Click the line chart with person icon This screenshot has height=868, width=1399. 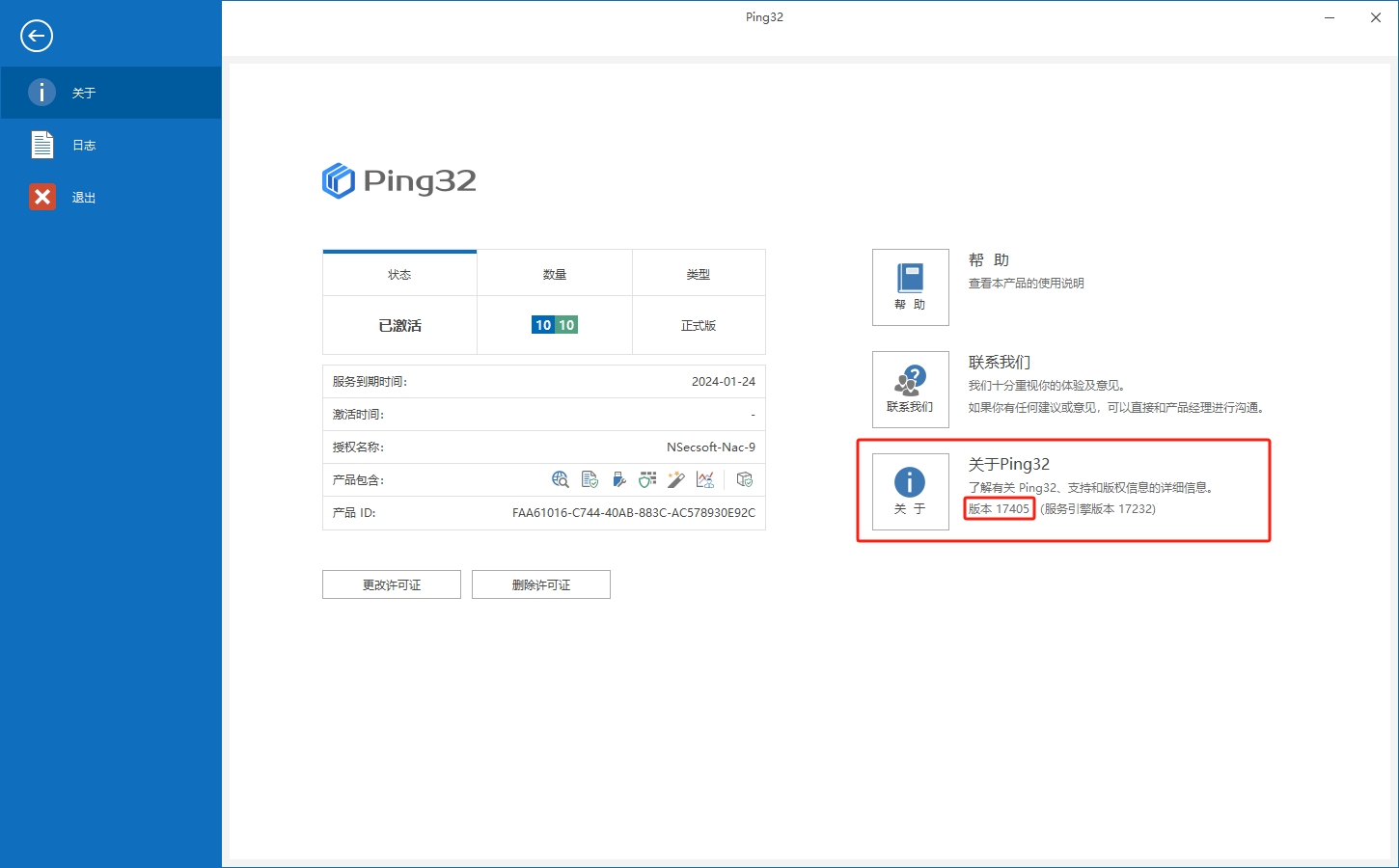(705, 479)
